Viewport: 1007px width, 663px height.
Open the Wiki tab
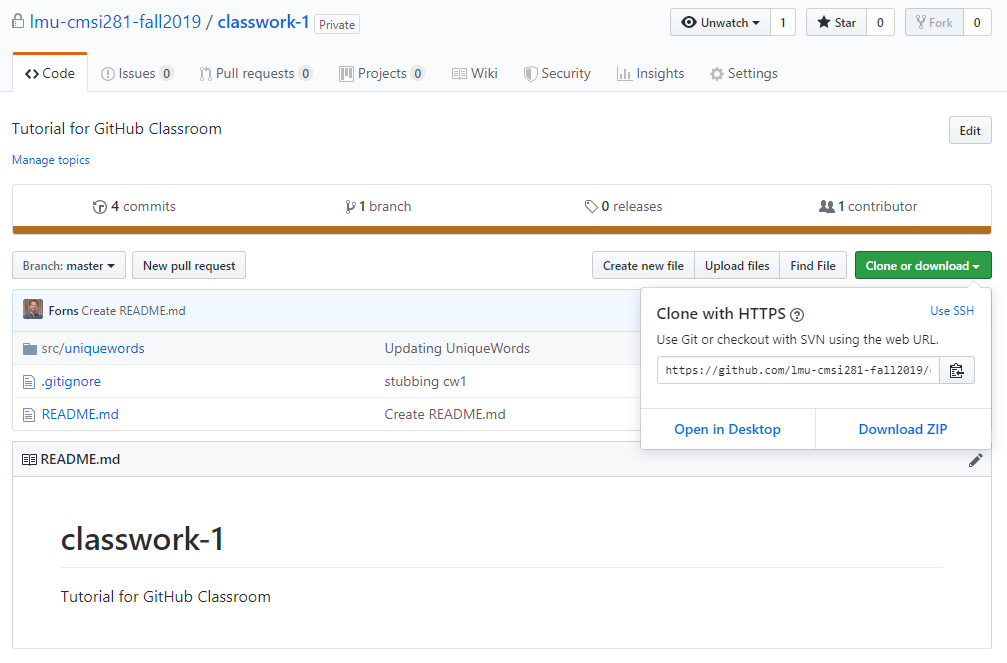(x=475, y=73)
